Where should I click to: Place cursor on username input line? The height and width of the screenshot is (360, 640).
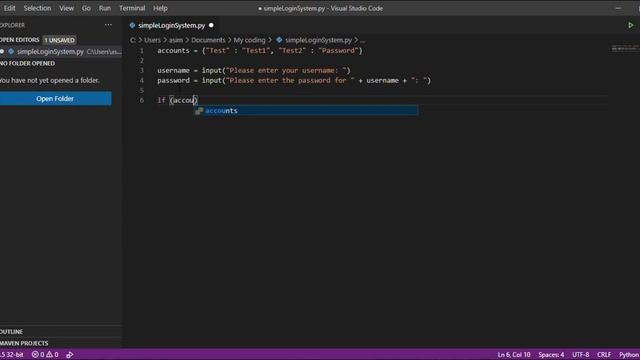click(253, 71)
